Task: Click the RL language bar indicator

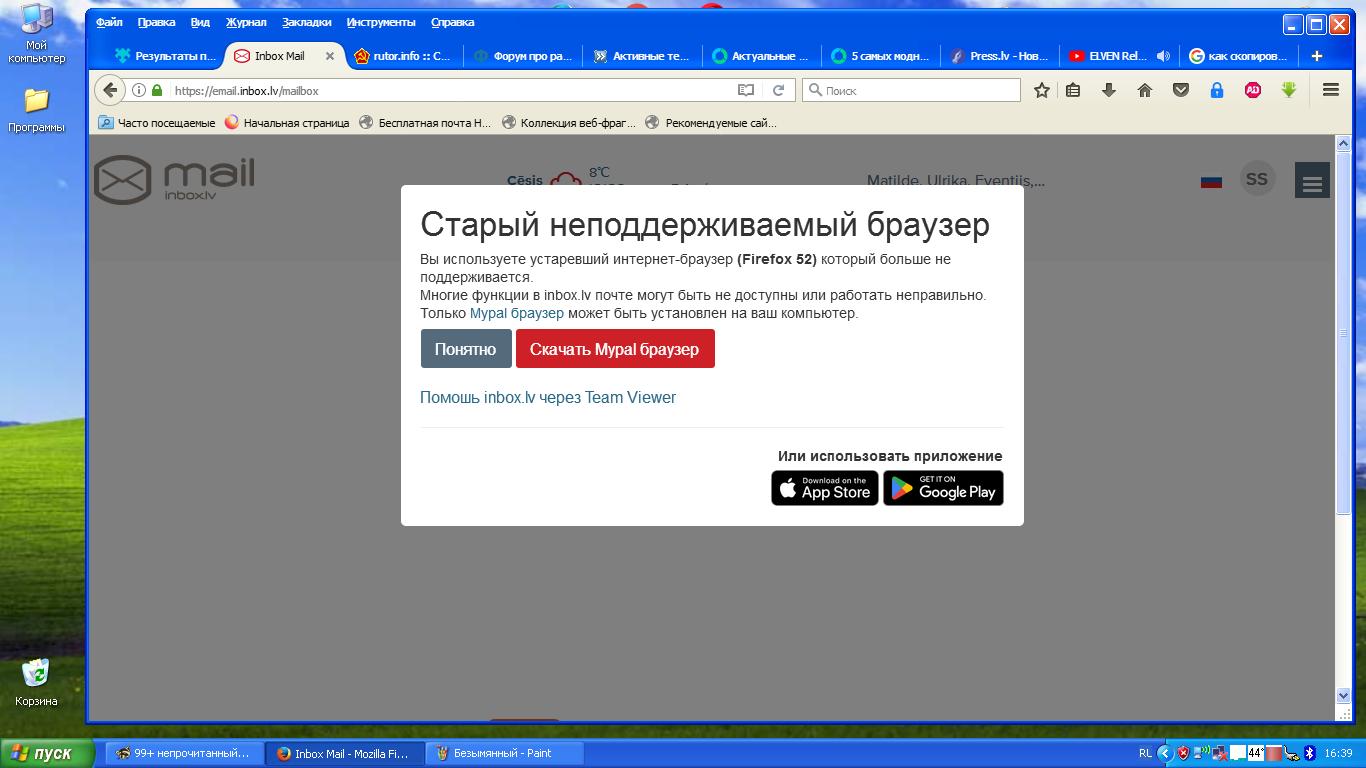Action: pos(1145,753)
